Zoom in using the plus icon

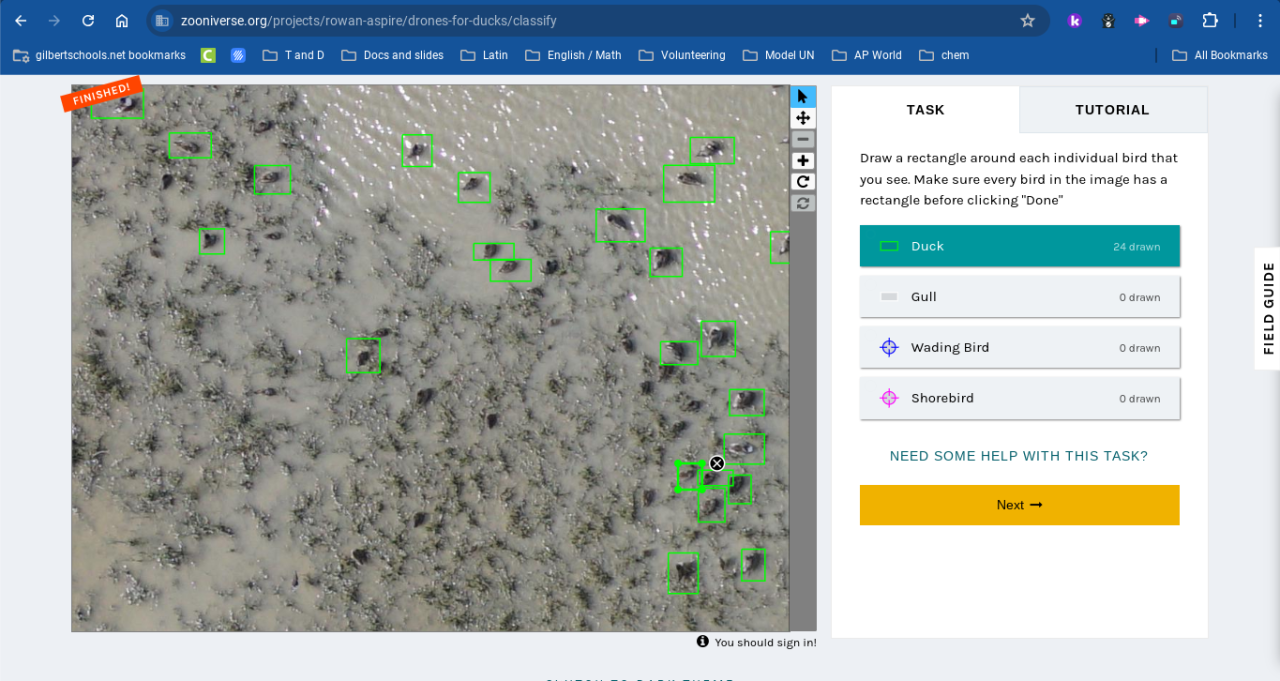point(803,161)
